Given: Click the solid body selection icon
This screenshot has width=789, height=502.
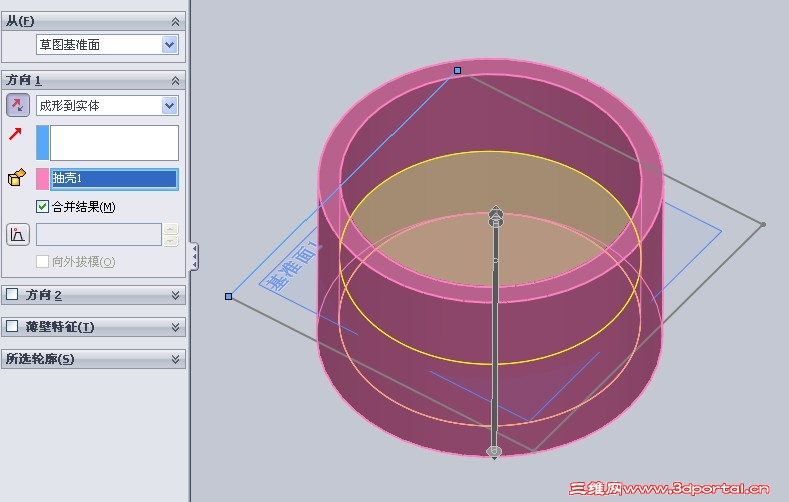Looking at the screenshot, I should 17,178.
